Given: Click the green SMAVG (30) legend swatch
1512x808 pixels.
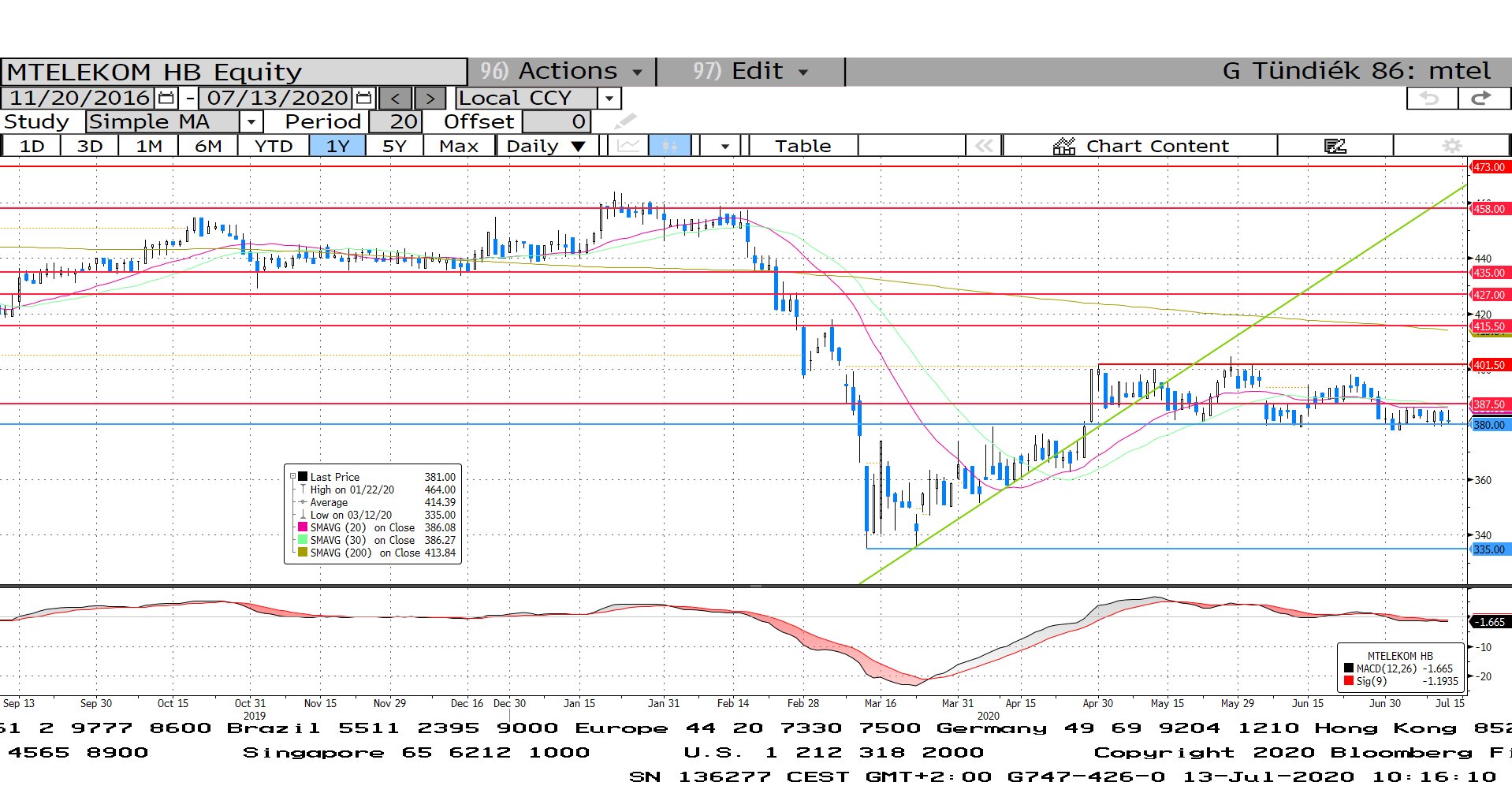Looking at the screenshot, I should (303, 540).
